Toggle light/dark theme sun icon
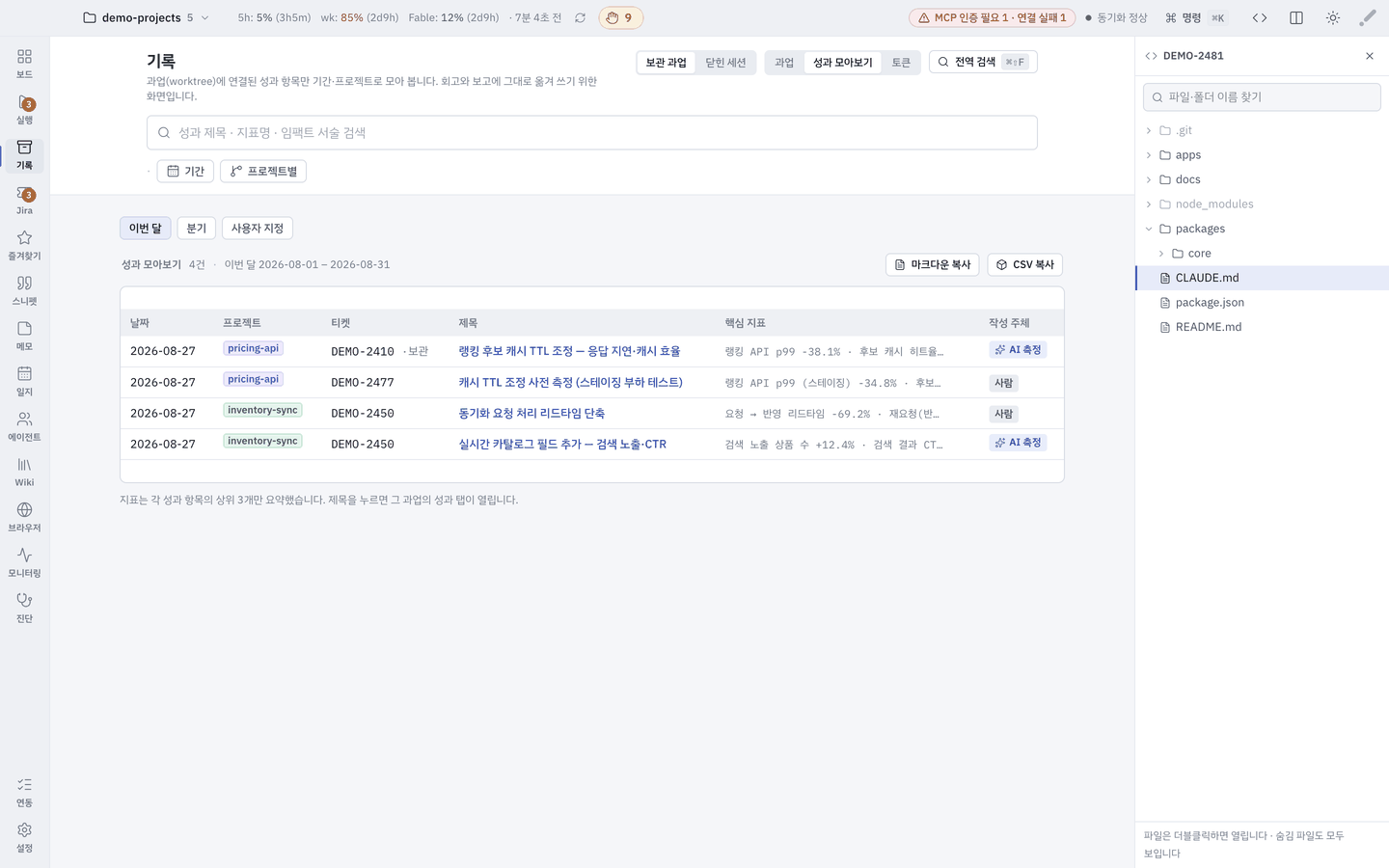 (x=1333, y=18)
